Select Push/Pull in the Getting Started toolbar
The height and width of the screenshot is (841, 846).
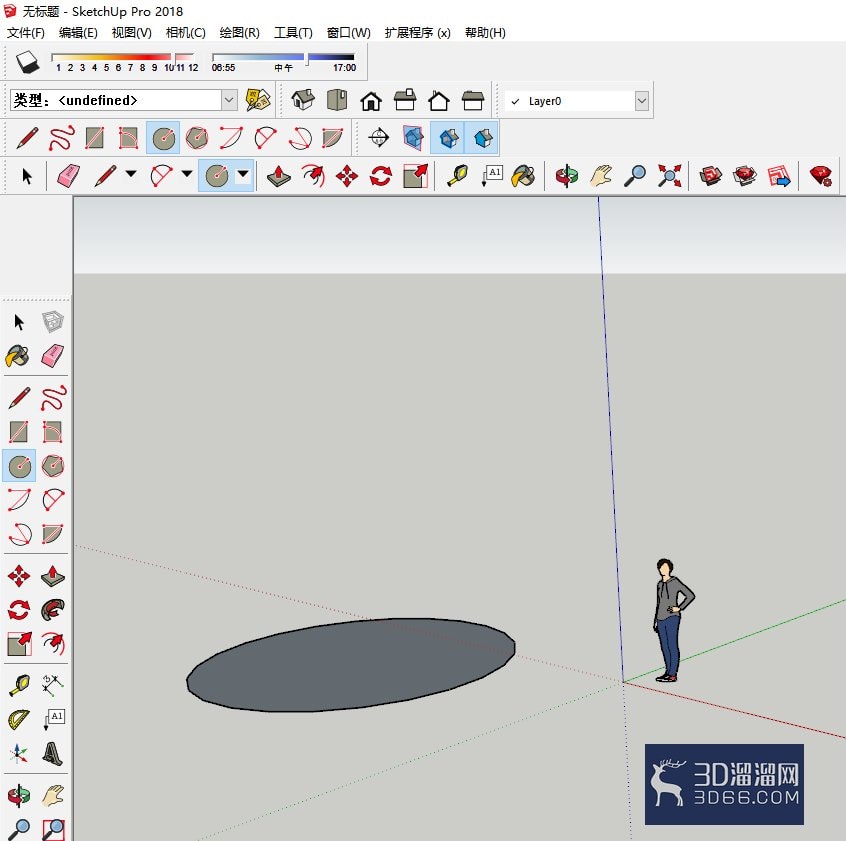[279, 175]
